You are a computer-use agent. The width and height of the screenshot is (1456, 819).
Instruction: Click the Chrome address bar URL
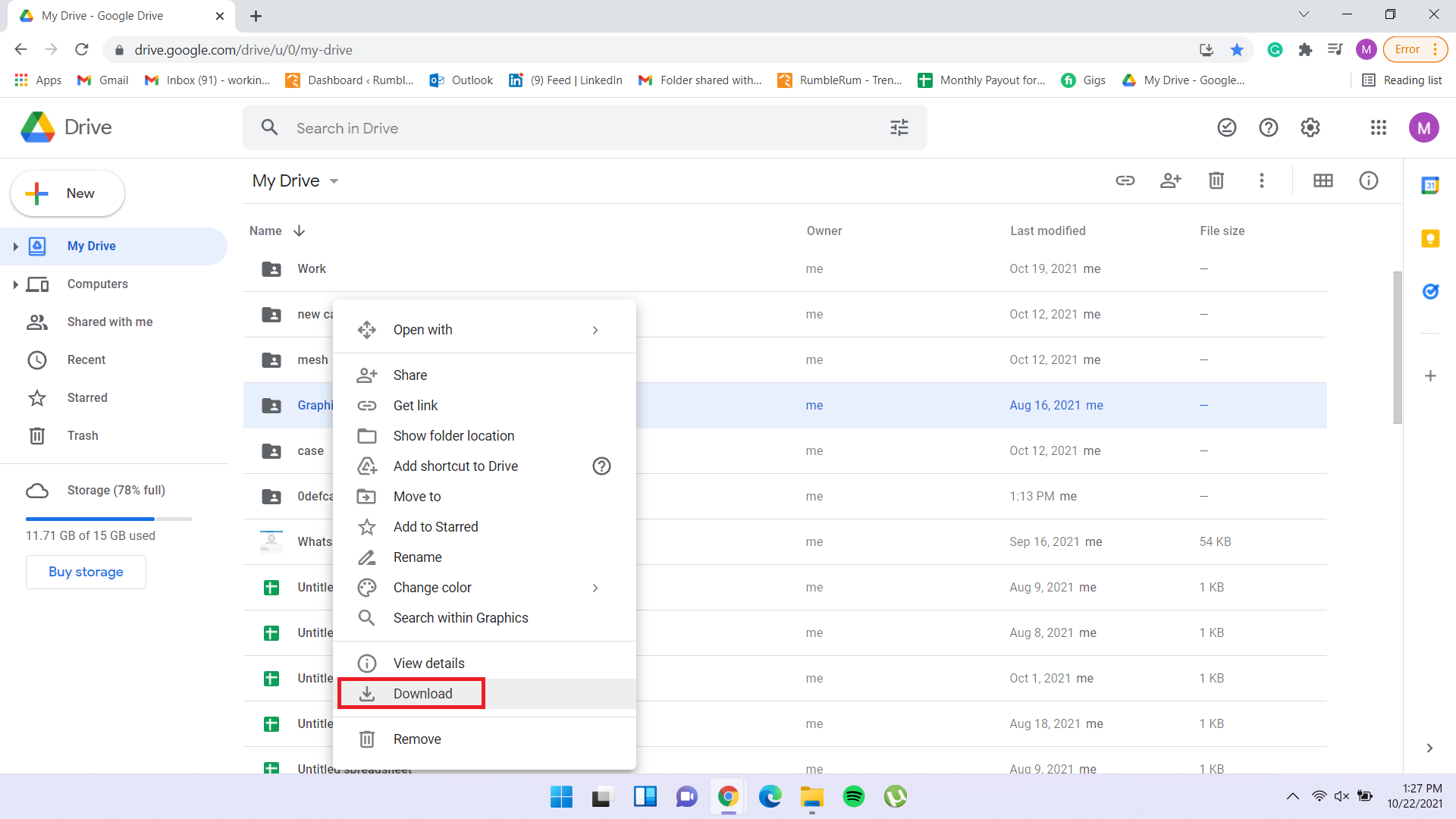click(x=243, y=50)
